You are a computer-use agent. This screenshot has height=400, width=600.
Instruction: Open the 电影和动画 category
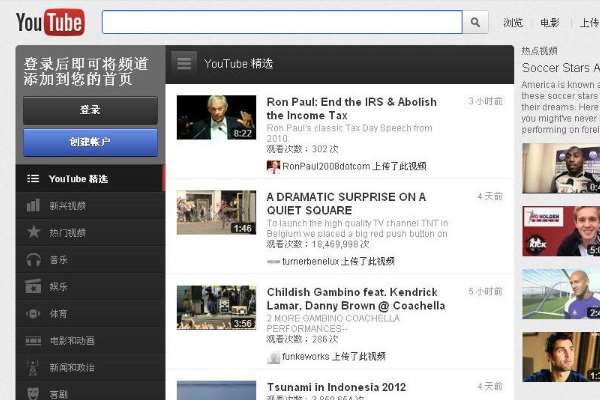point(90,340)
